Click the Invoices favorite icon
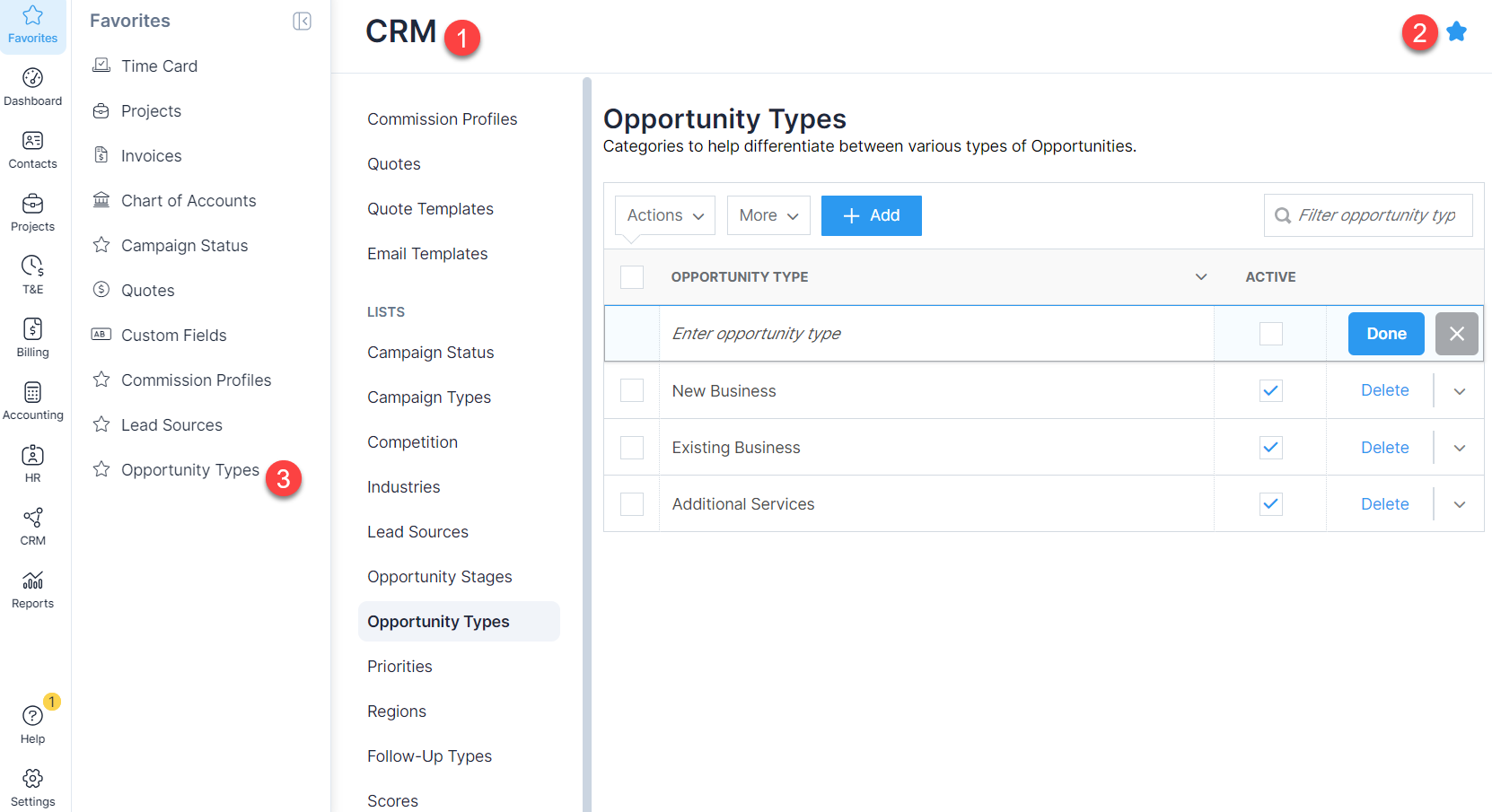The image size is (1492, 812). coord(101,155)
